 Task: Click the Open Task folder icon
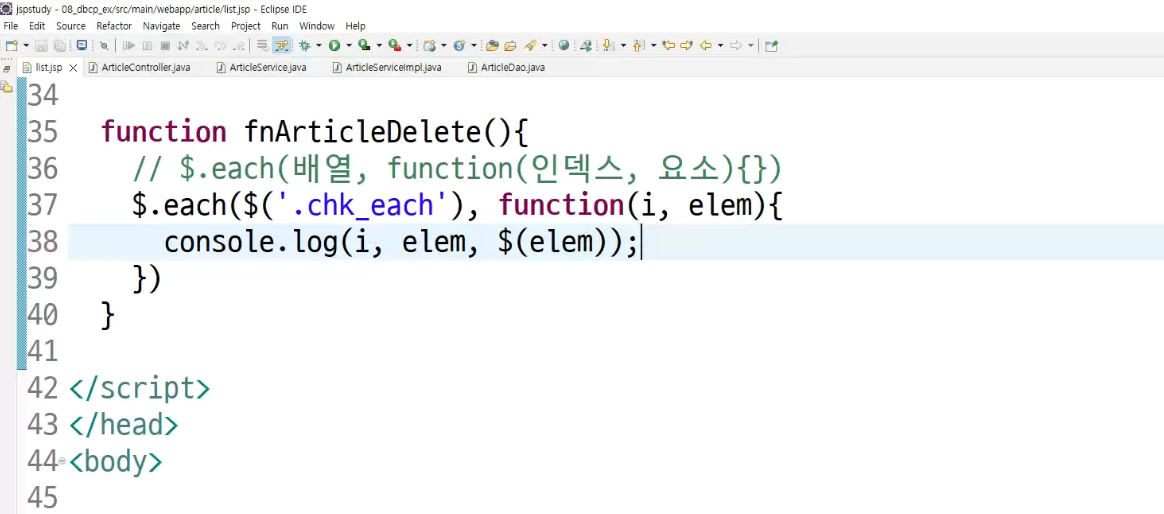pyautogui.click(x=511, y=45)
